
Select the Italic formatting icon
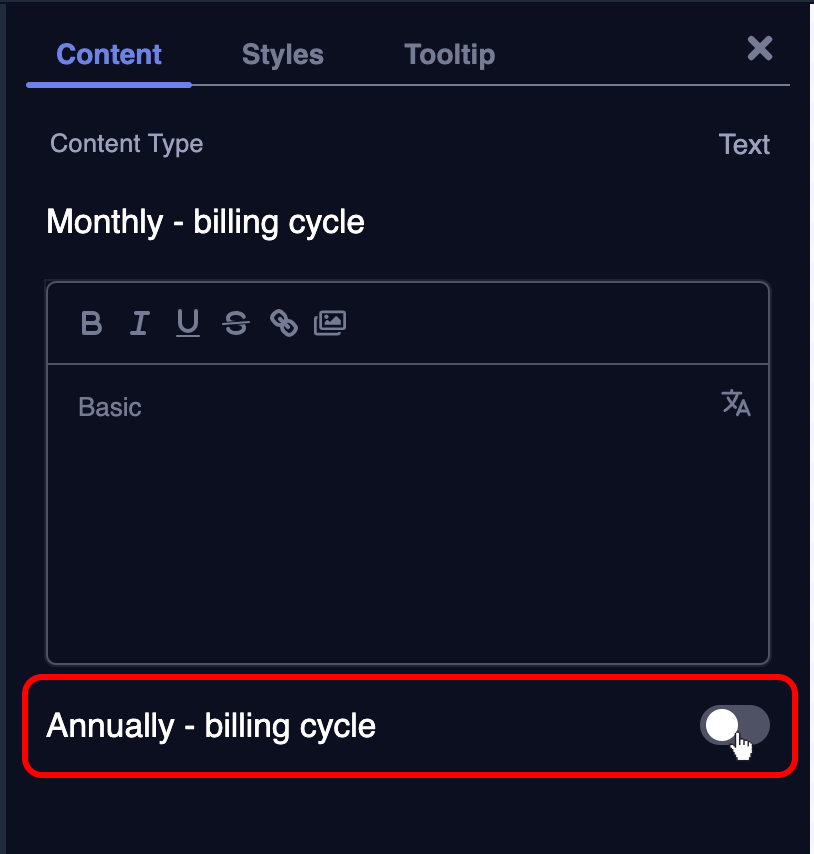(139, 323)
